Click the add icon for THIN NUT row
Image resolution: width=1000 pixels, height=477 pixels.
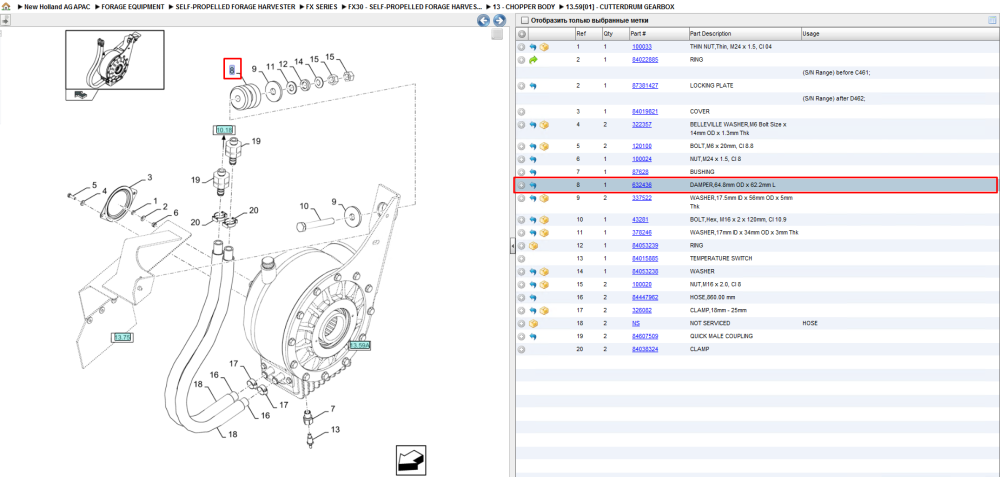pyautogui.click(x=522, y=47)
